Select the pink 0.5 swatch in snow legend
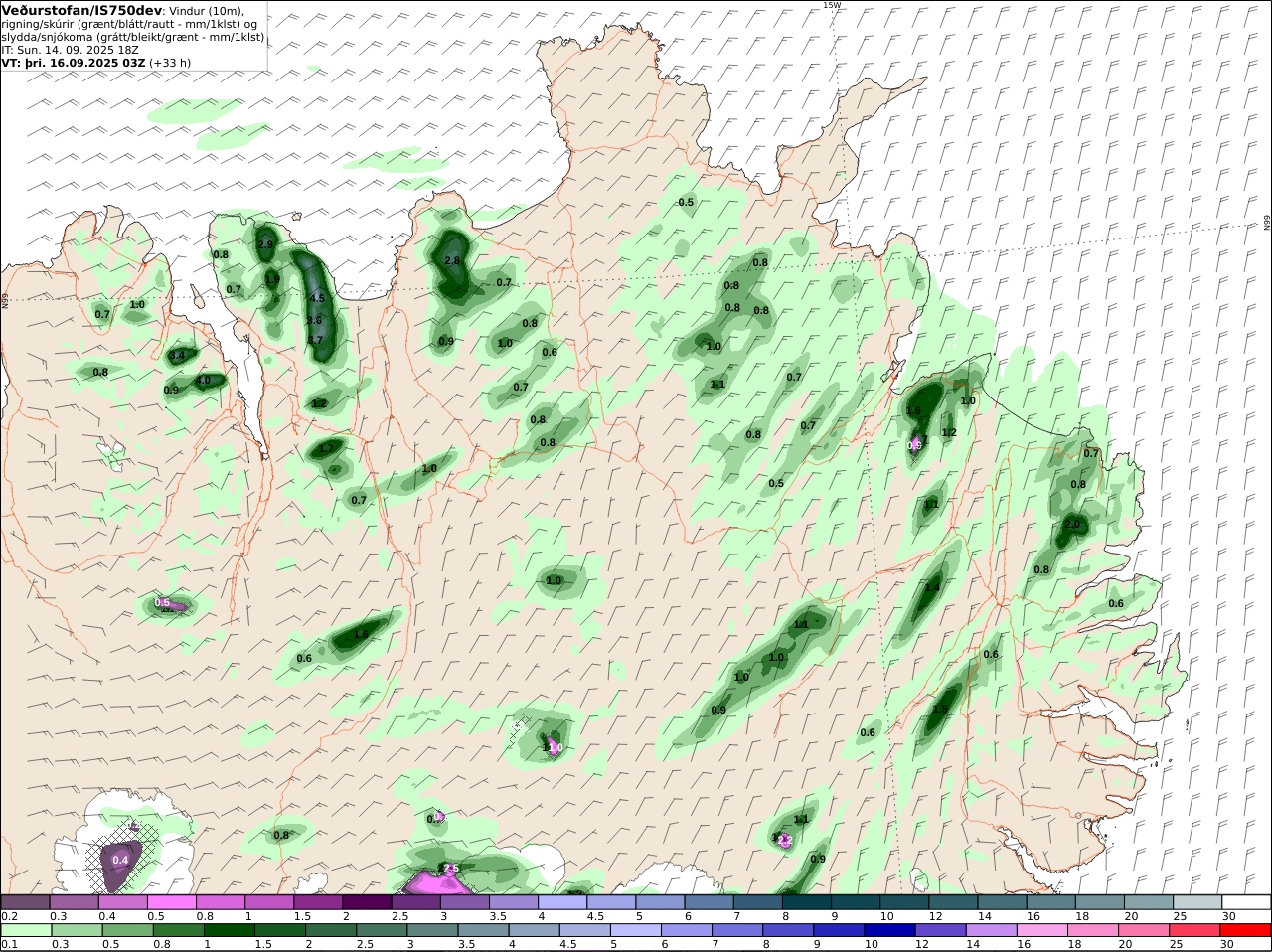The image size is (1272, 952). (171, 901)
